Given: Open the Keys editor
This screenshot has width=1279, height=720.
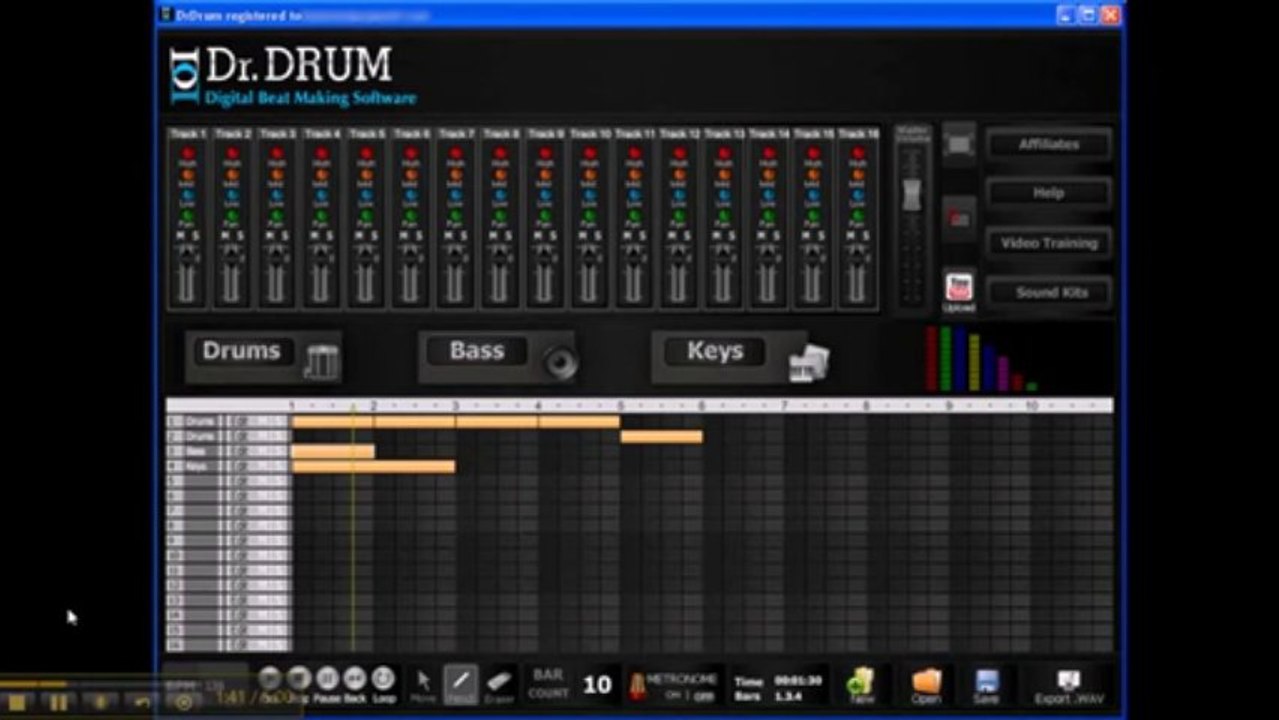Looking at the screenshot, I should point(714,351).
